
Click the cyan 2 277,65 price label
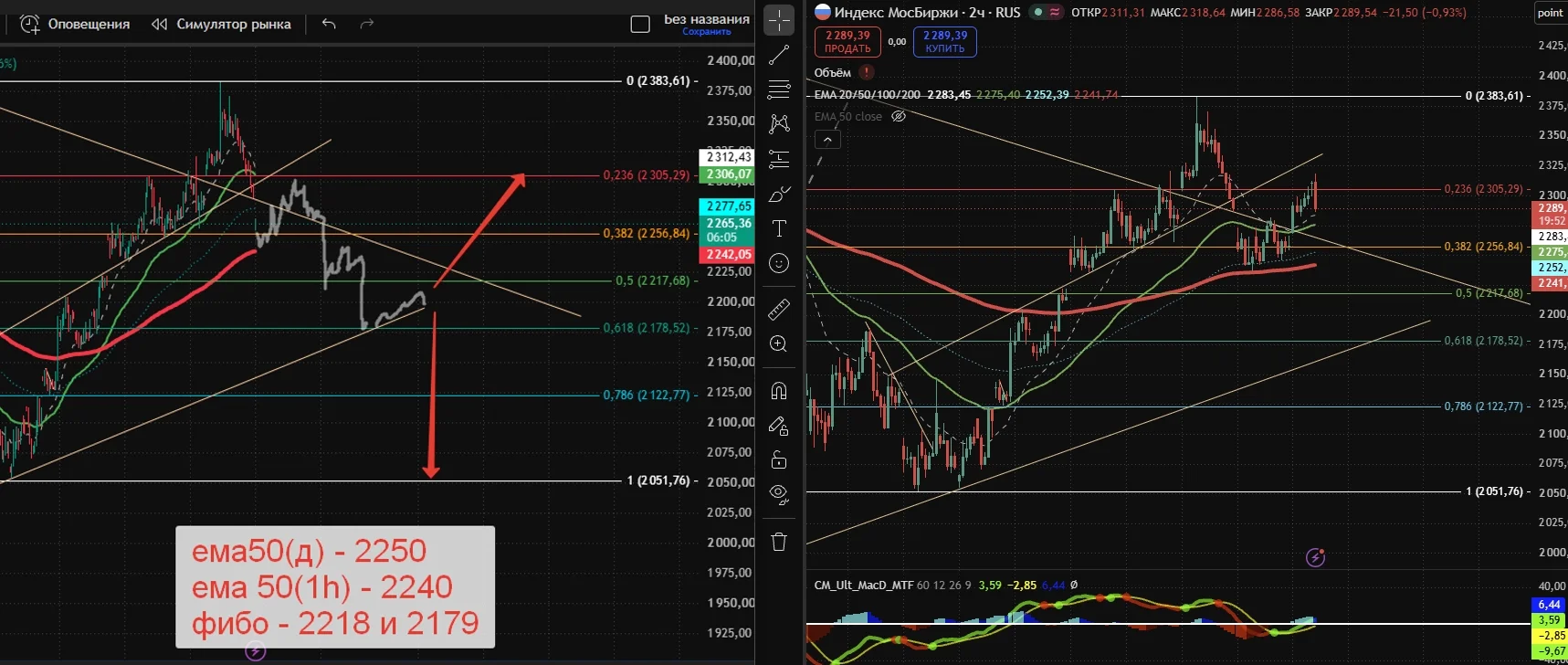(x=727, y=206)
